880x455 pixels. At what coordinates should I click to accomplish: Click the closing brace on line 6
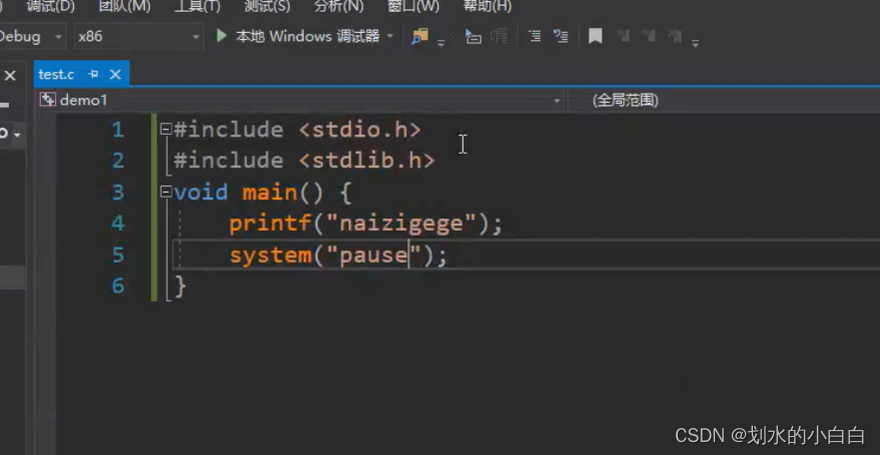[180, 287]
